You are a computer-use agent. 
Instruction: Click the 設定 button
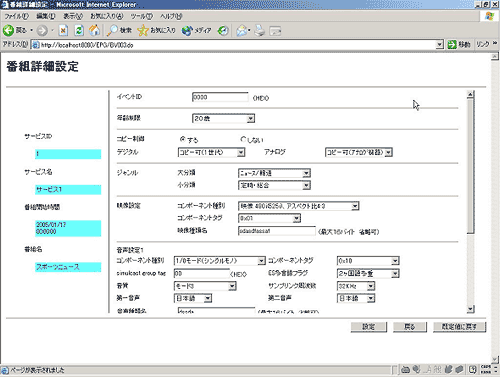click(369, 327)
